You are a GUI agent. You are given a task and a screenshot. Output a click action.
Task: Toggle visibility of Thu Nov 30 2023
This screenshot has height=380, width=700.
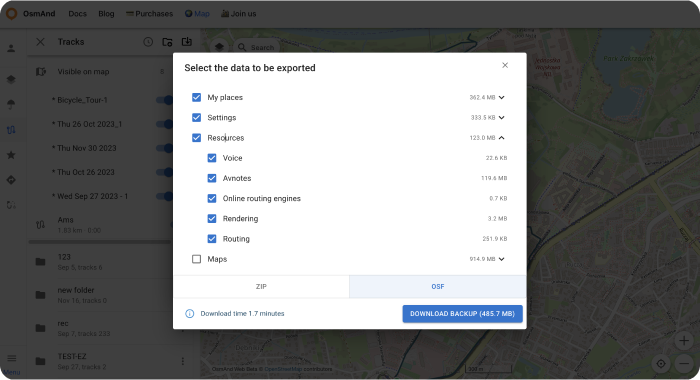[x=164, y=148]
